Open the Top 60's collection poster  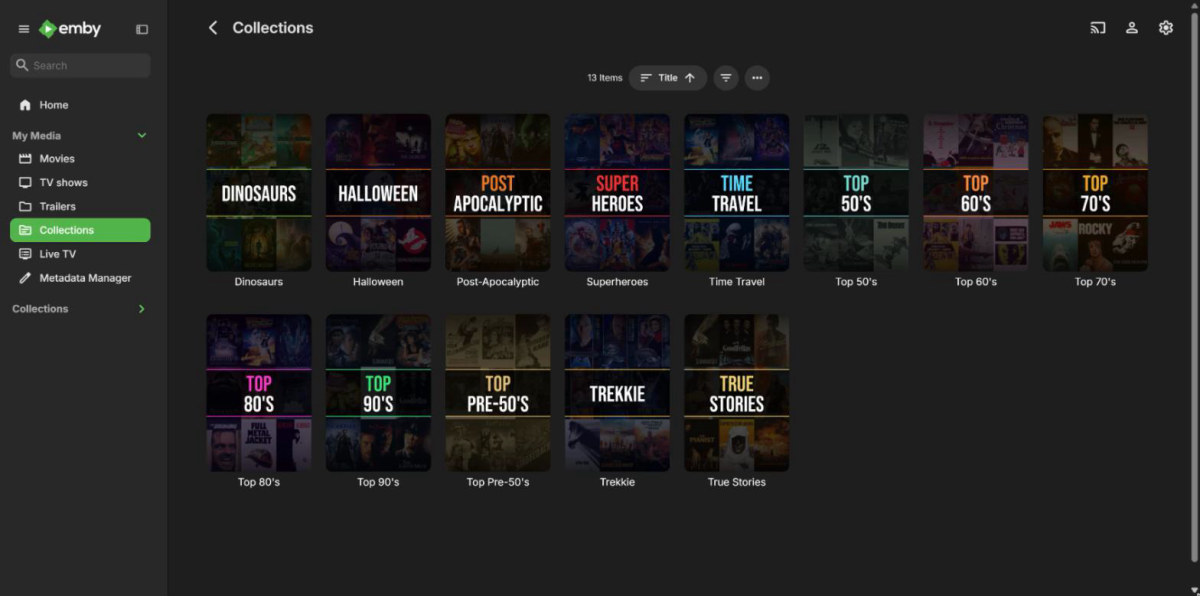pos(976,192)
